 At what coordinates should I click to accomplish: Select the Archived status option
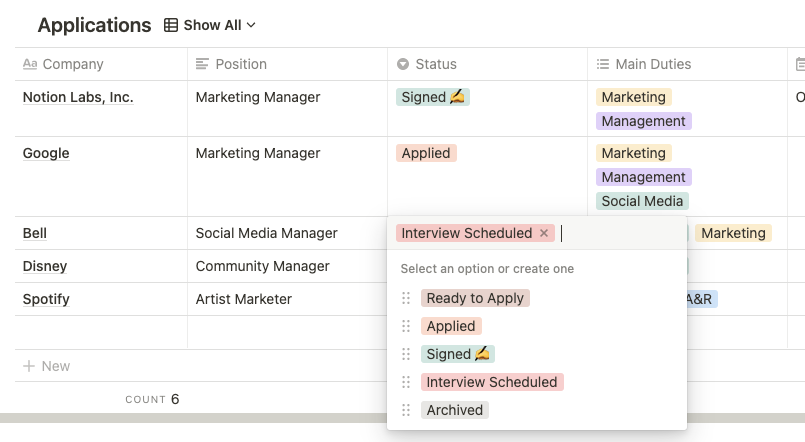click(455, 410)
